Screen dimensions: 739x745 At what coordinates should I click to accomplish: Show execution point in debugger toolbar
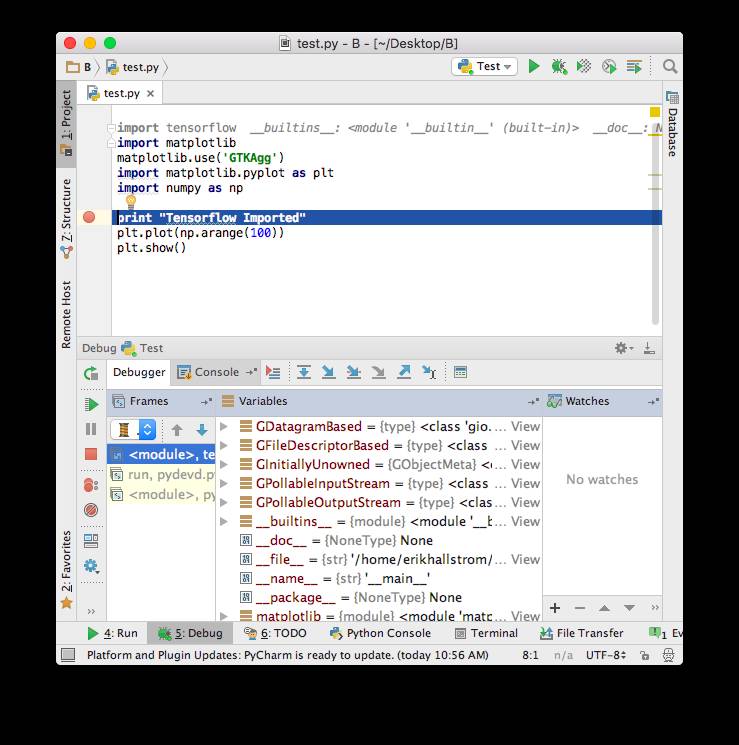coord(273,372)
